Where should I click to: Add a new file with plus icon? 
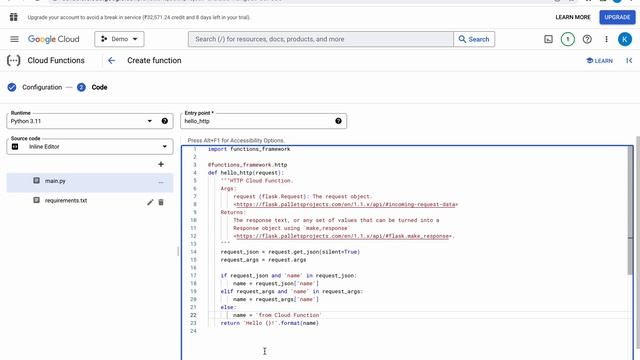(161, 164)
